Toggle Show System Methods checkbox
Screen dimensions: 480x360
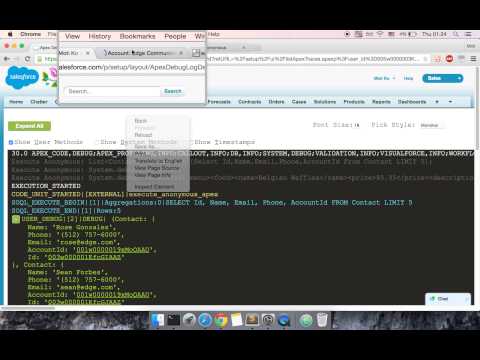point(97,142)
